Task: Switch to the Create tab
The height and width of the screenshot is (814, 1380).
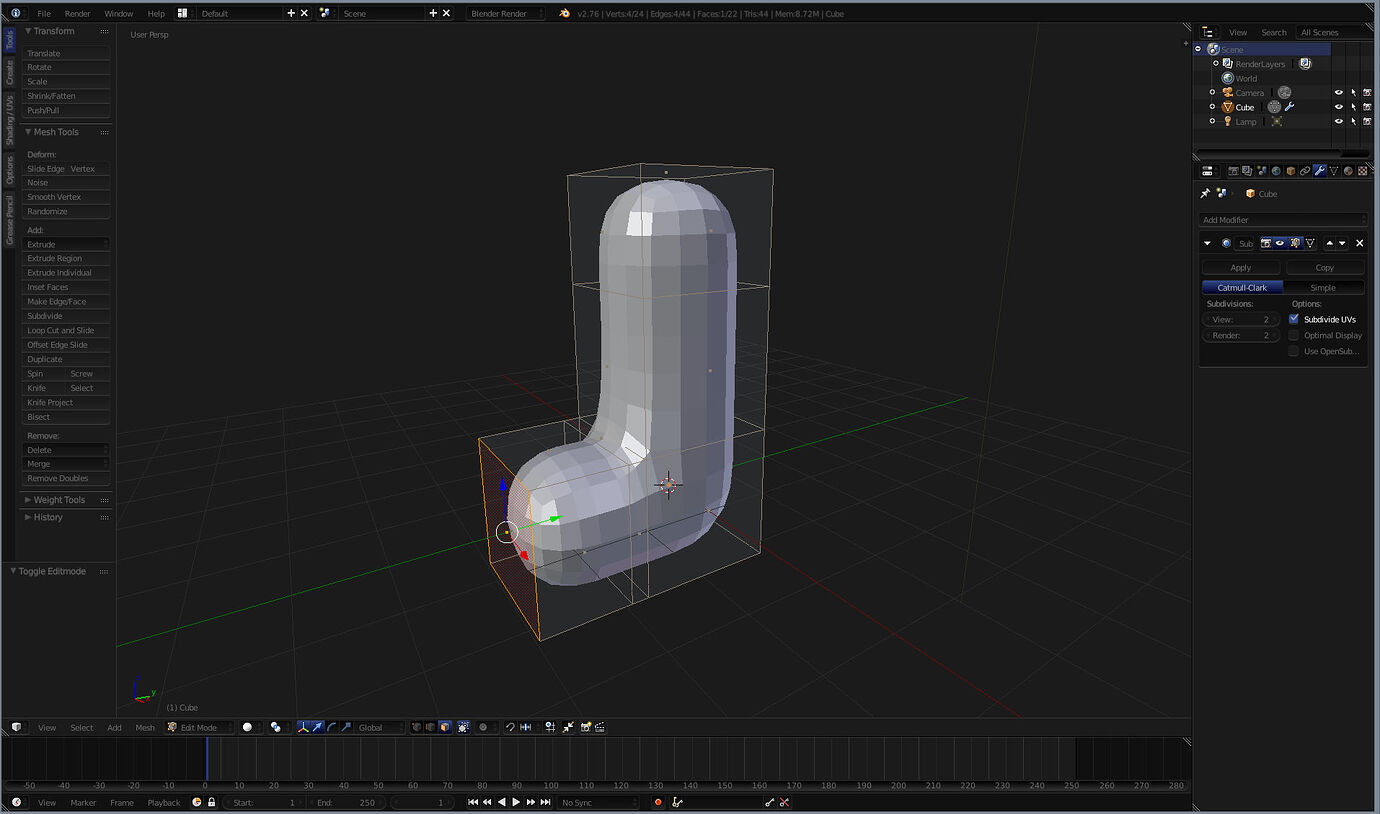Action: point(10,72)
